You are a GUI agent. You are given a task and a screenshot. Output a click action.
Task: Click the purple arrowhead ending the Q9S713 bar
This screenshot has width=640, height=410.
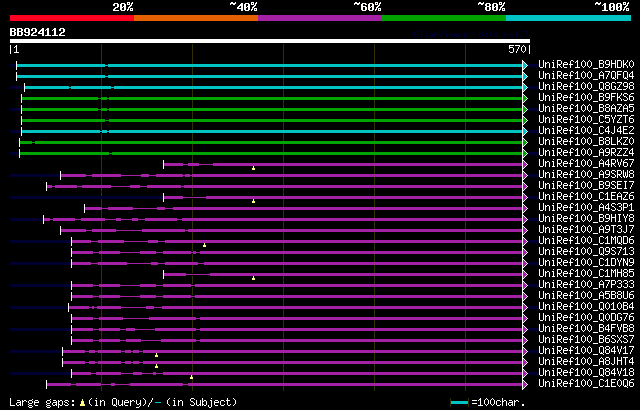pyautogui.click(x=525, y=253)
